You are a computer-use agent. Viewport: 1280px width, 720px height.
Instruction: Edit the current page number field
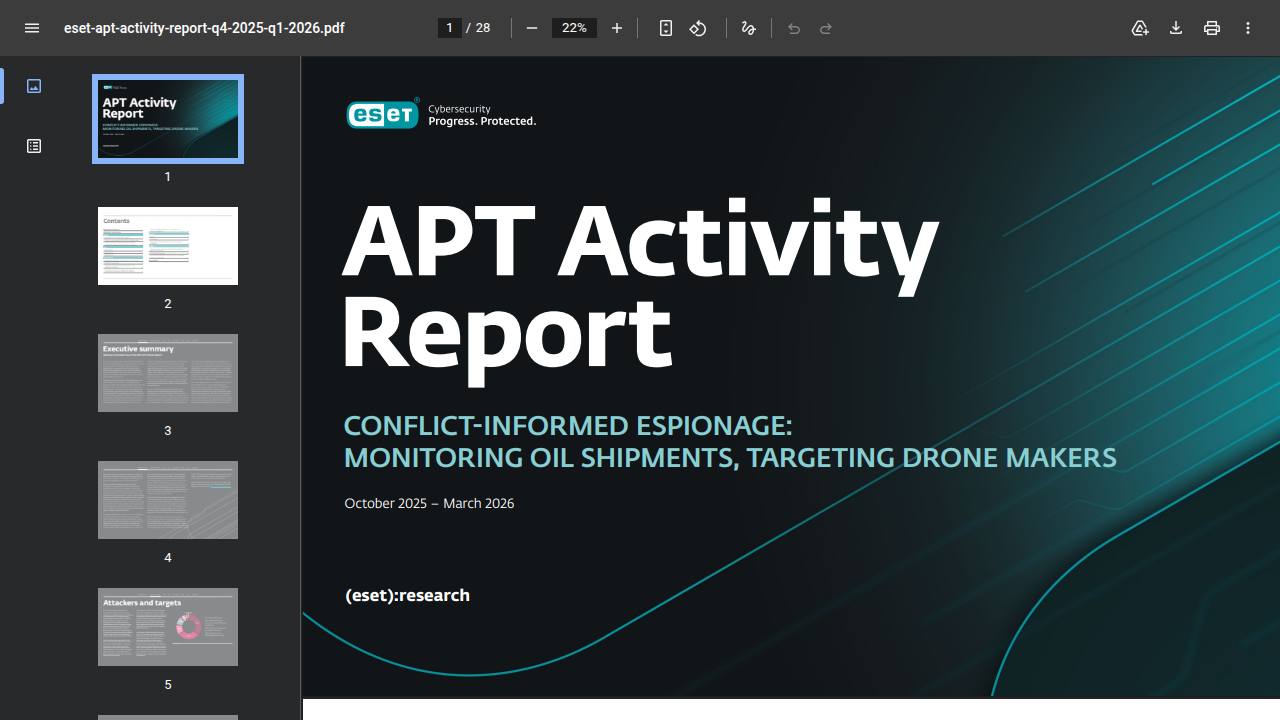click(x=449, y=28)
